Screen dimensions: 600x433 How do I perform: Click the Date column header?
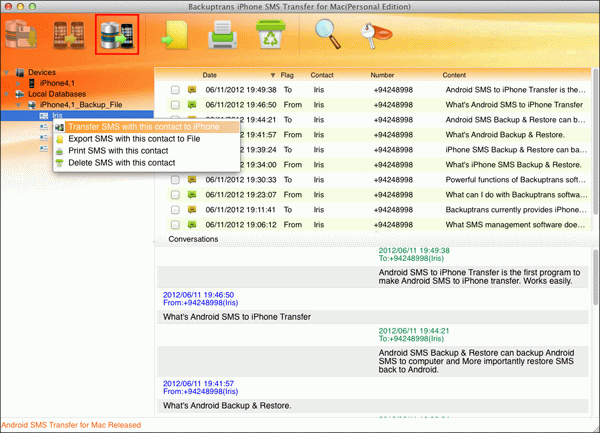[210, 75]
